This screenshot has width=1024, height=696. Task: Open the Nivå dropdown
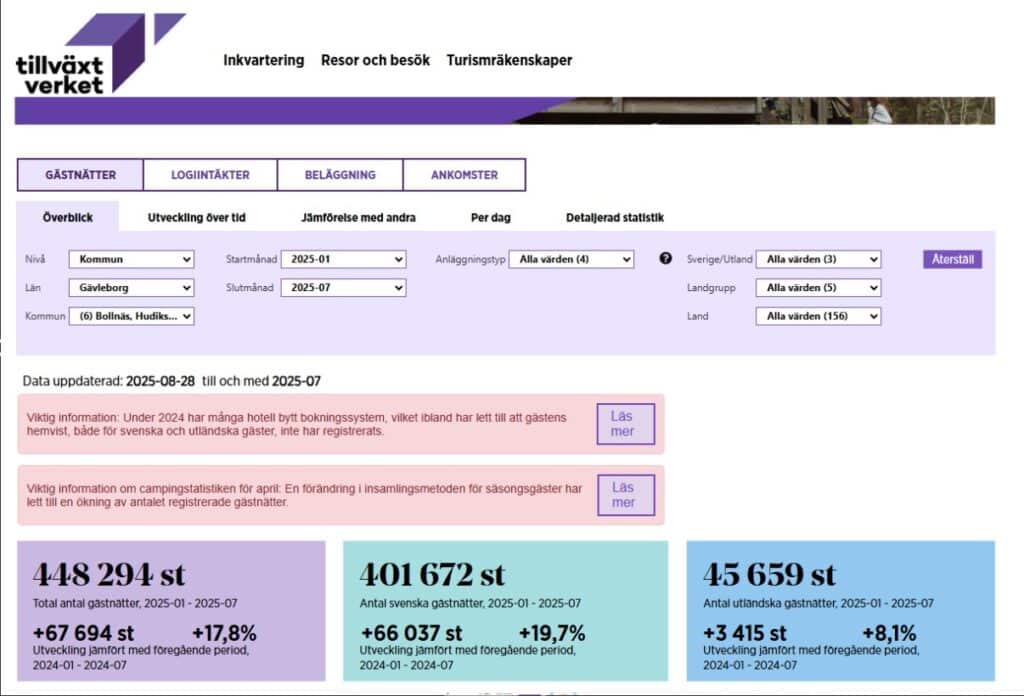tap(131, 259)
